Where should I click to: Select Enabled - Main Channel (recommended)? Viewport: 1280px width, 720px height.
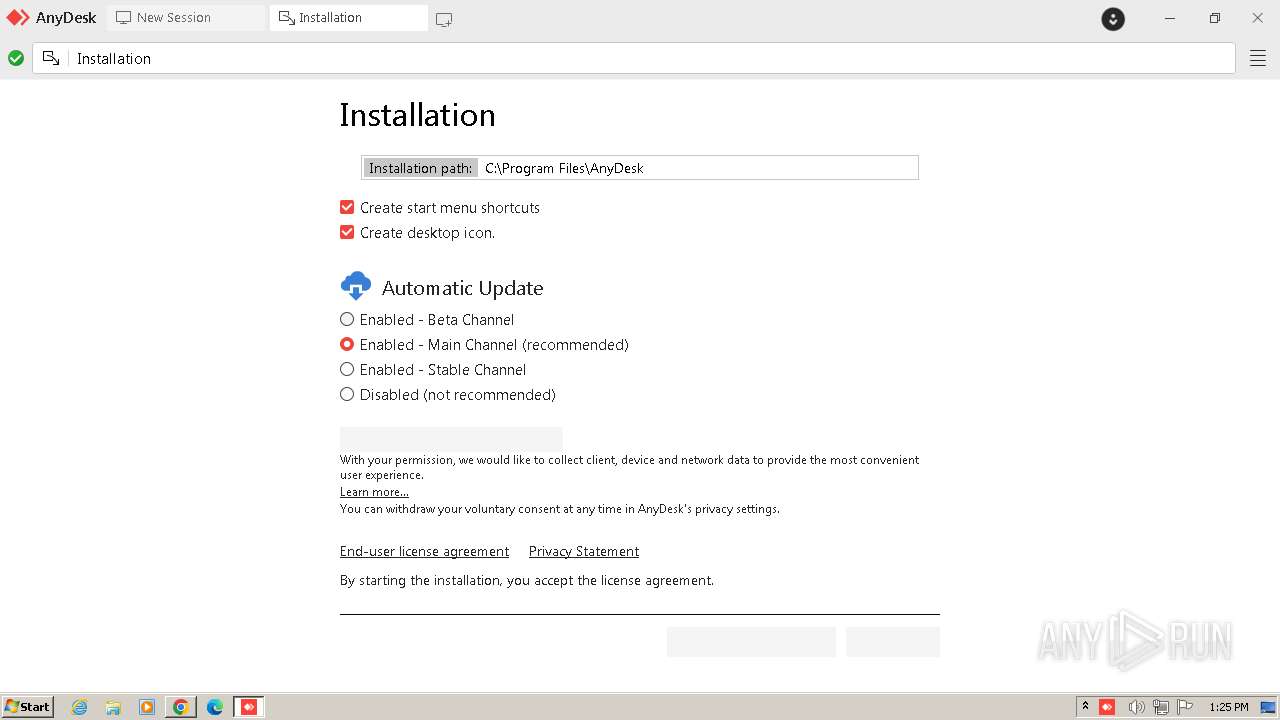tap(347, 345)
